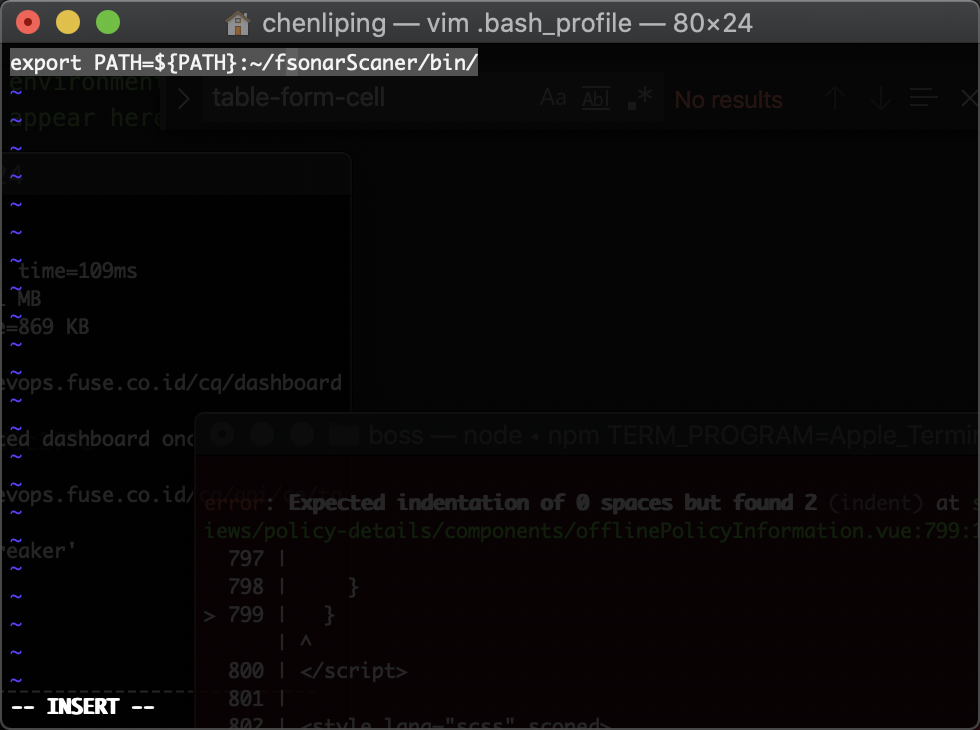The image size is (980, 730).
Task: Click the 'No results' search status text
Action: [728, 100]
